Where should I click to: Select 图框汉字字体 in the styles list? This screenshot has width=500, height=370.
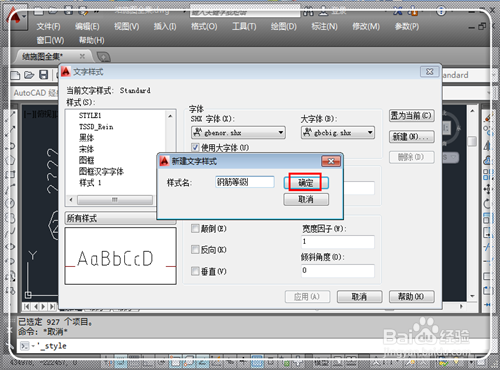coord(101,171)
